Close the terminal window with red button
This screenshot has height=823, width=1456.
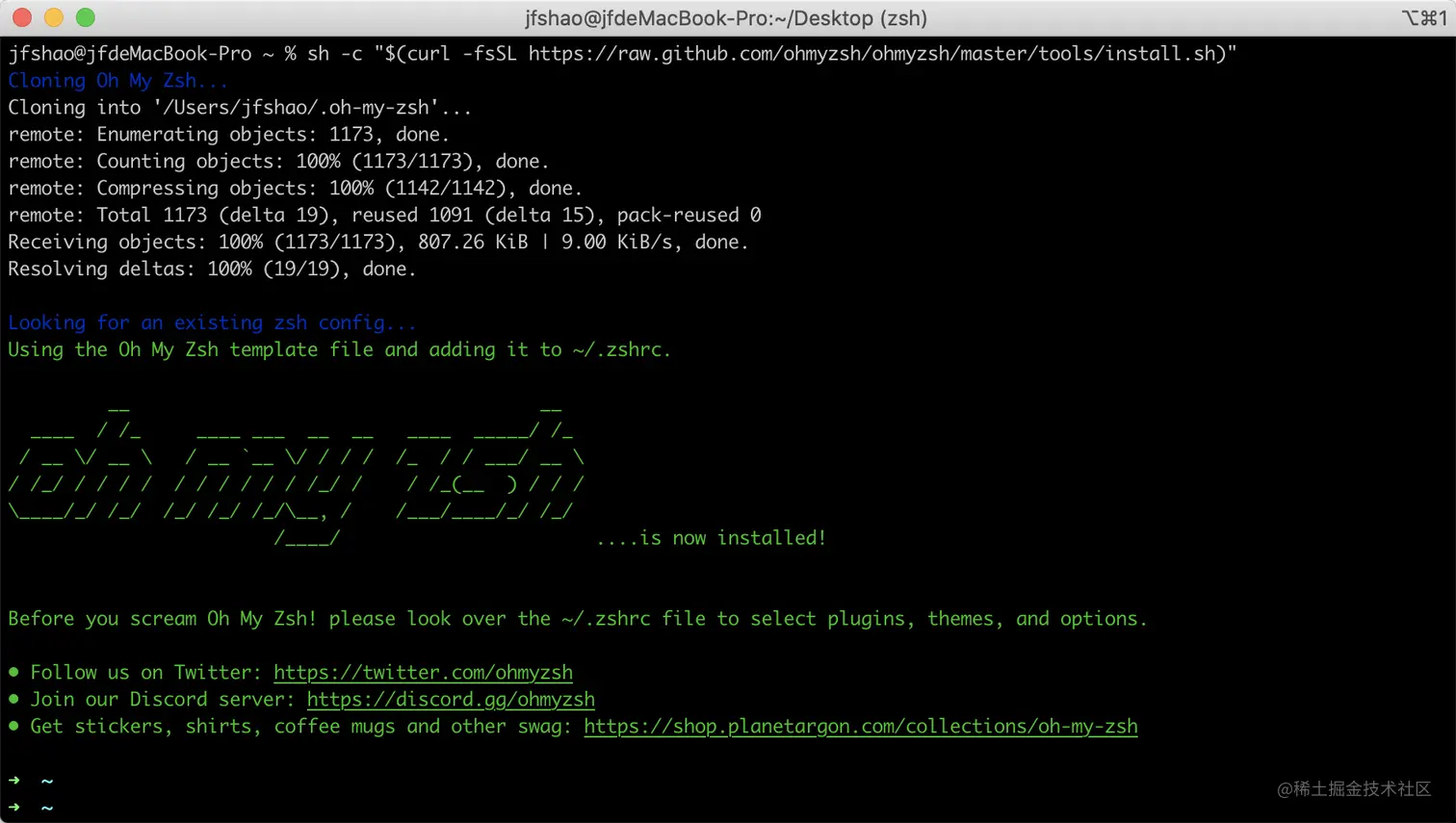coord(22,17)
